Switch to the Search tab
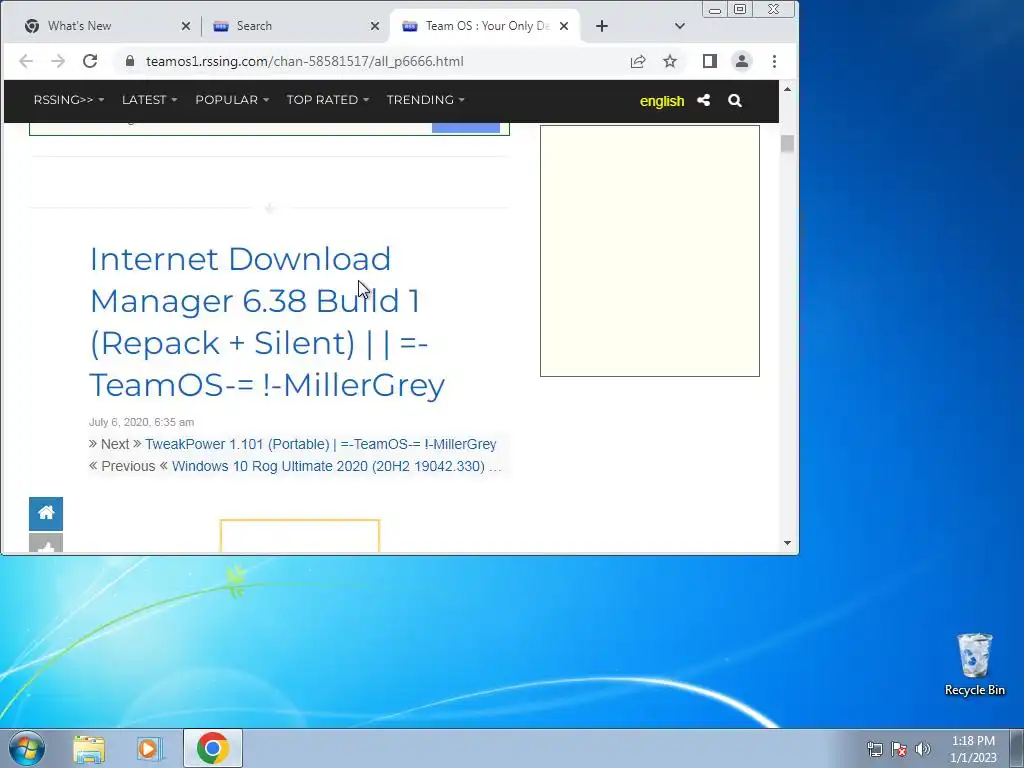The width and height of the screenshot is (1024, 768). coord(293,26)
